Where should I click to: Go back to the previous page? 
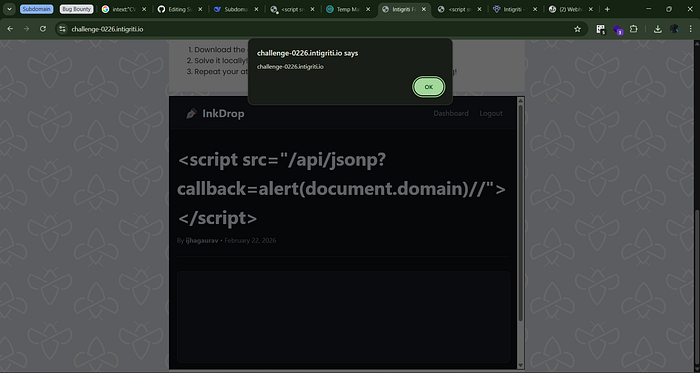tap(10, 29)
